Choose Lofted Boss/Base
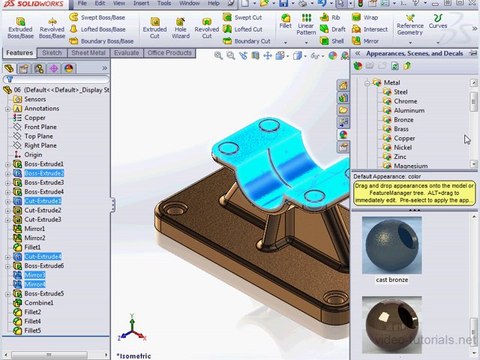 click(98, 29)
